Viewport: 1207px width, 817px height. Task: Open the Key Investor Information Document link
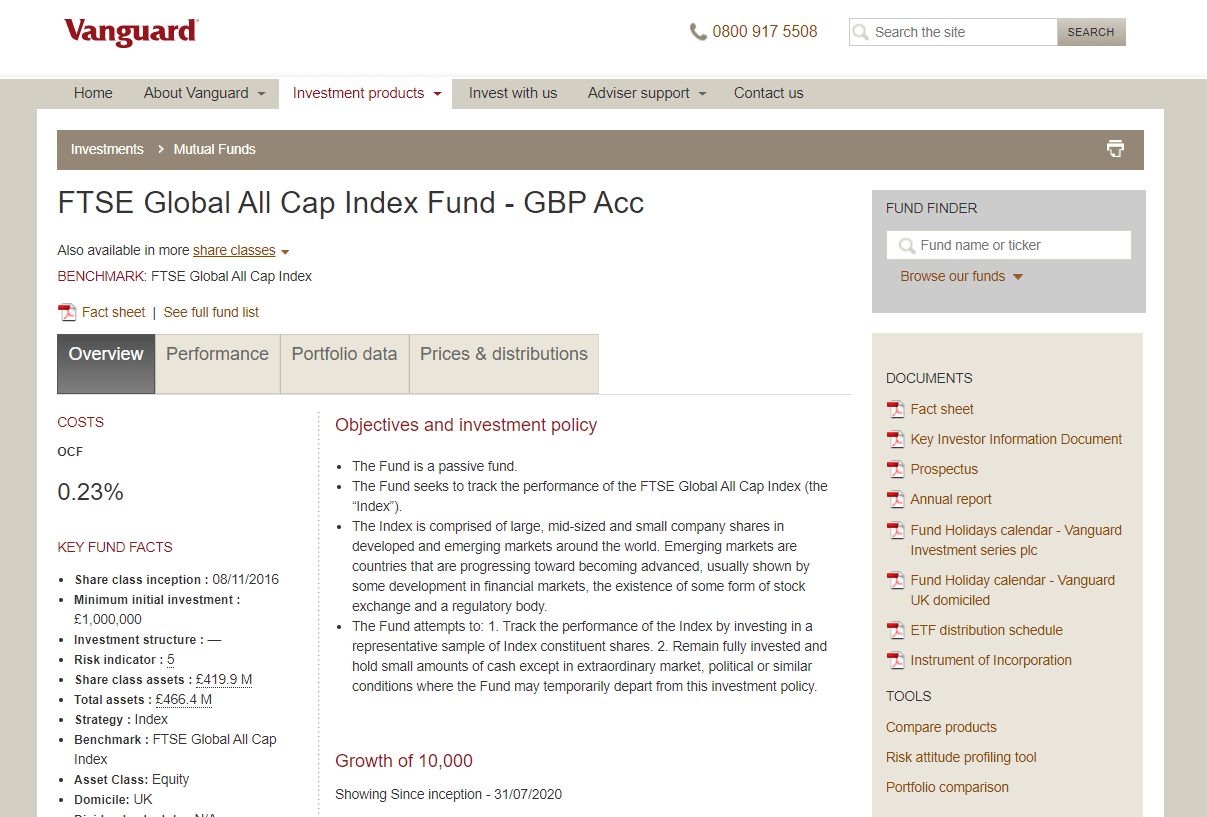(x=1016, y=439)
